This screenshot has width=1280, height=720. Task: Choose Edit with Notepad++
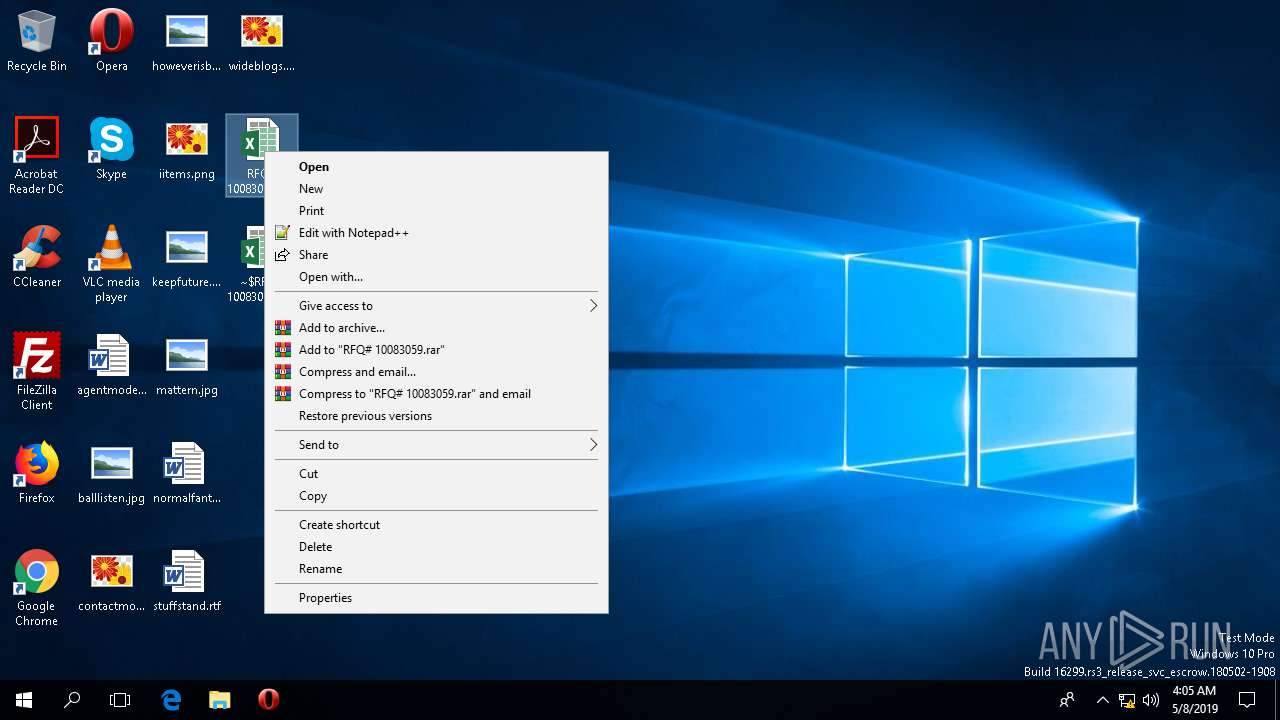436,233
